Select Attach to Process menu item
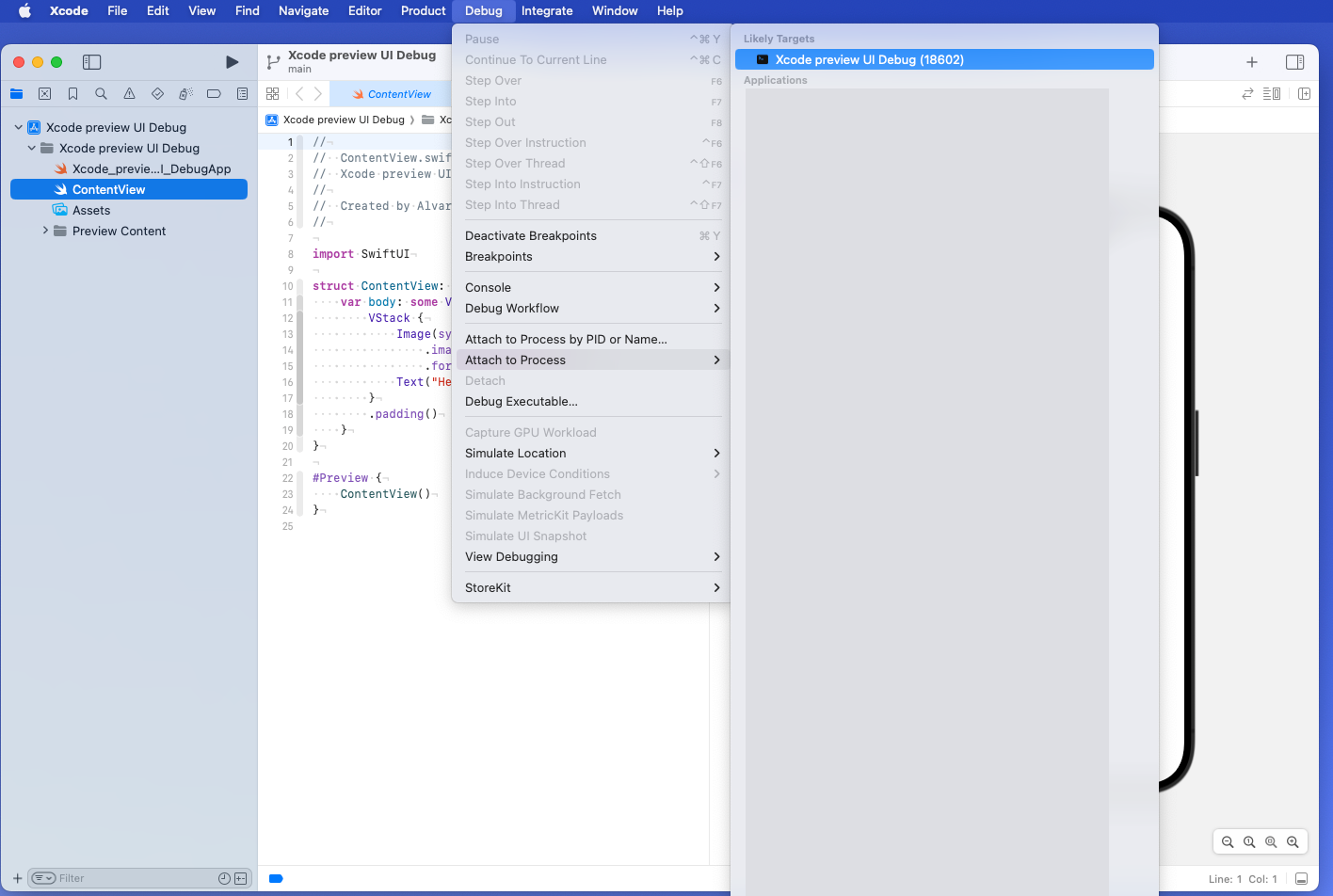The image size is (1333, 896). tap(591, 360)
